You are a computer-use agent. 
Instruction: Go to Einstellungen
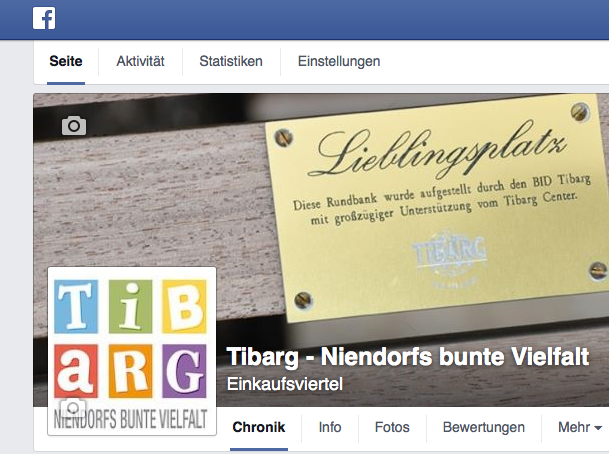click(x=339, y=61)
